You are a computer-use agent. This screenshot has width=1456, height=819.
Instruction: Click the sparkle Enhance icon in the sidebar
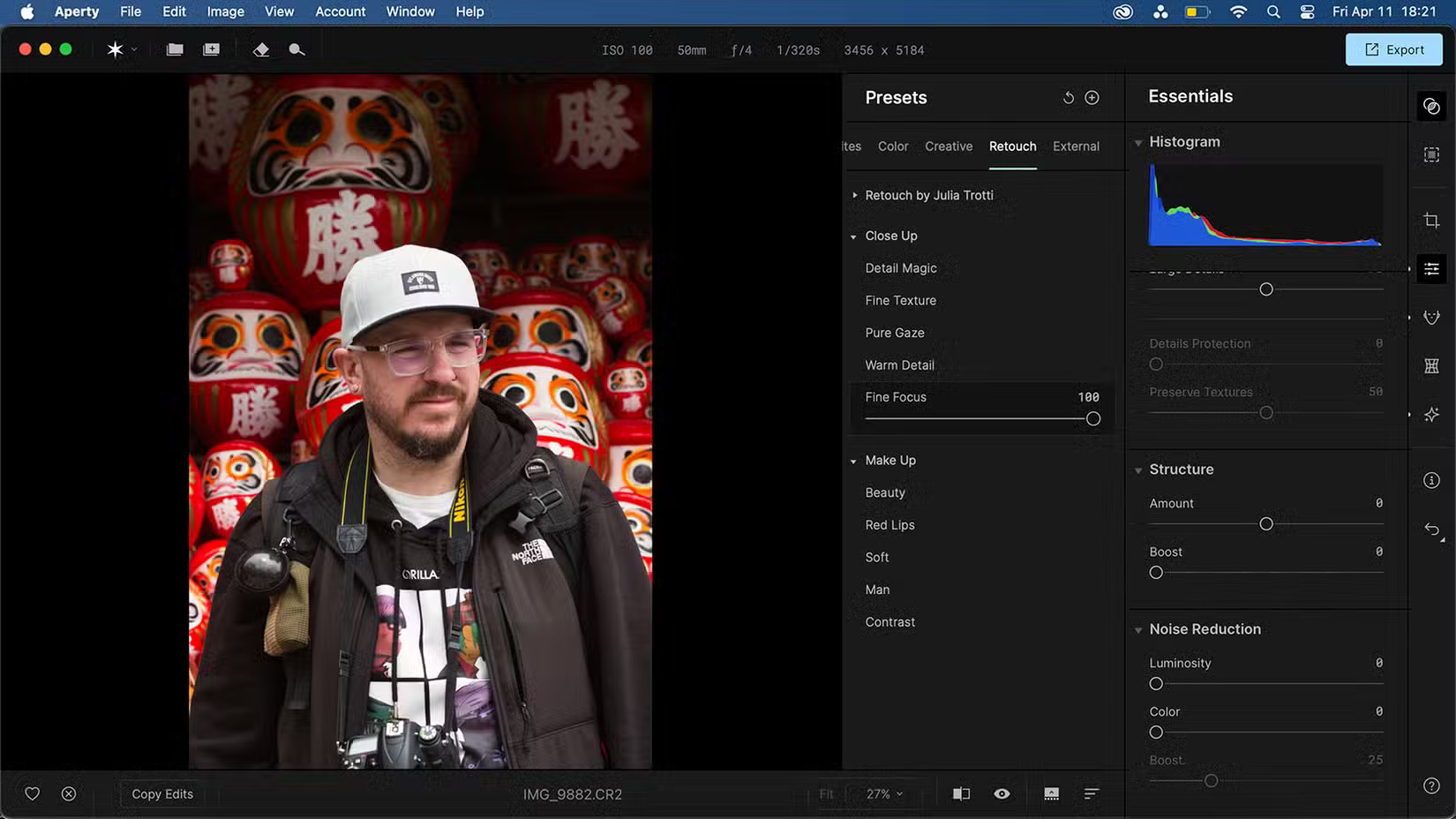[1430, 414]
